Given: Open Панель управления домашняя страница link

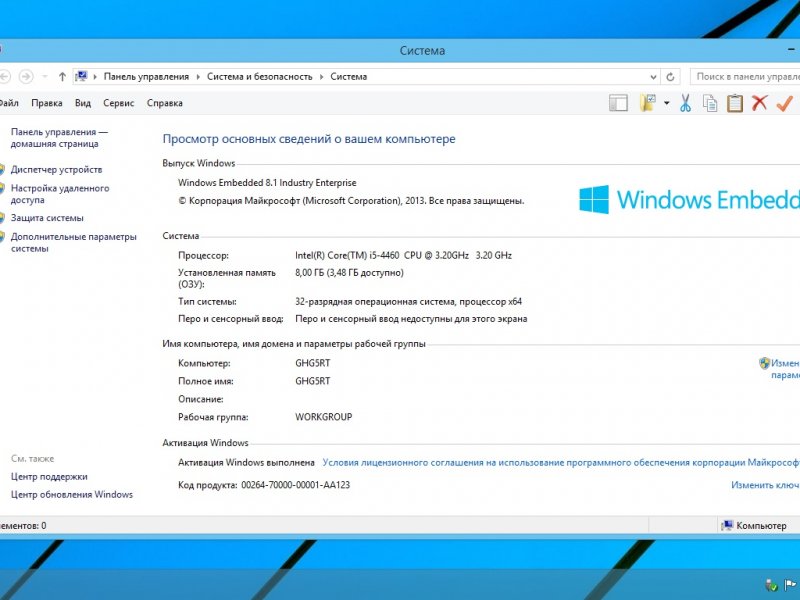Looking at the screenshot, I should pyautogui.click(x=59, y=138).
